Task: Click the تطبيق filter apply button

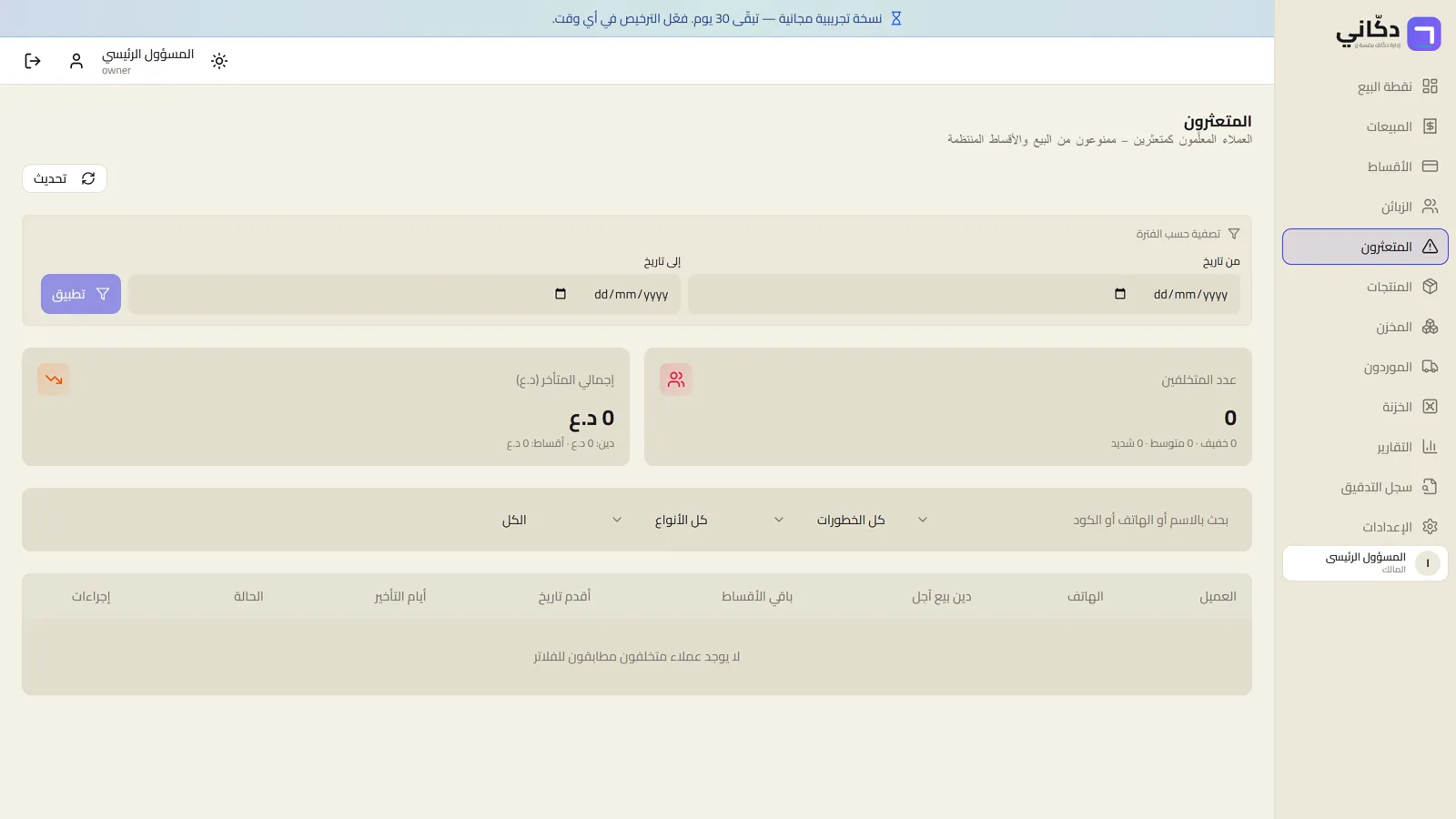Action: [x=81, y=294]
